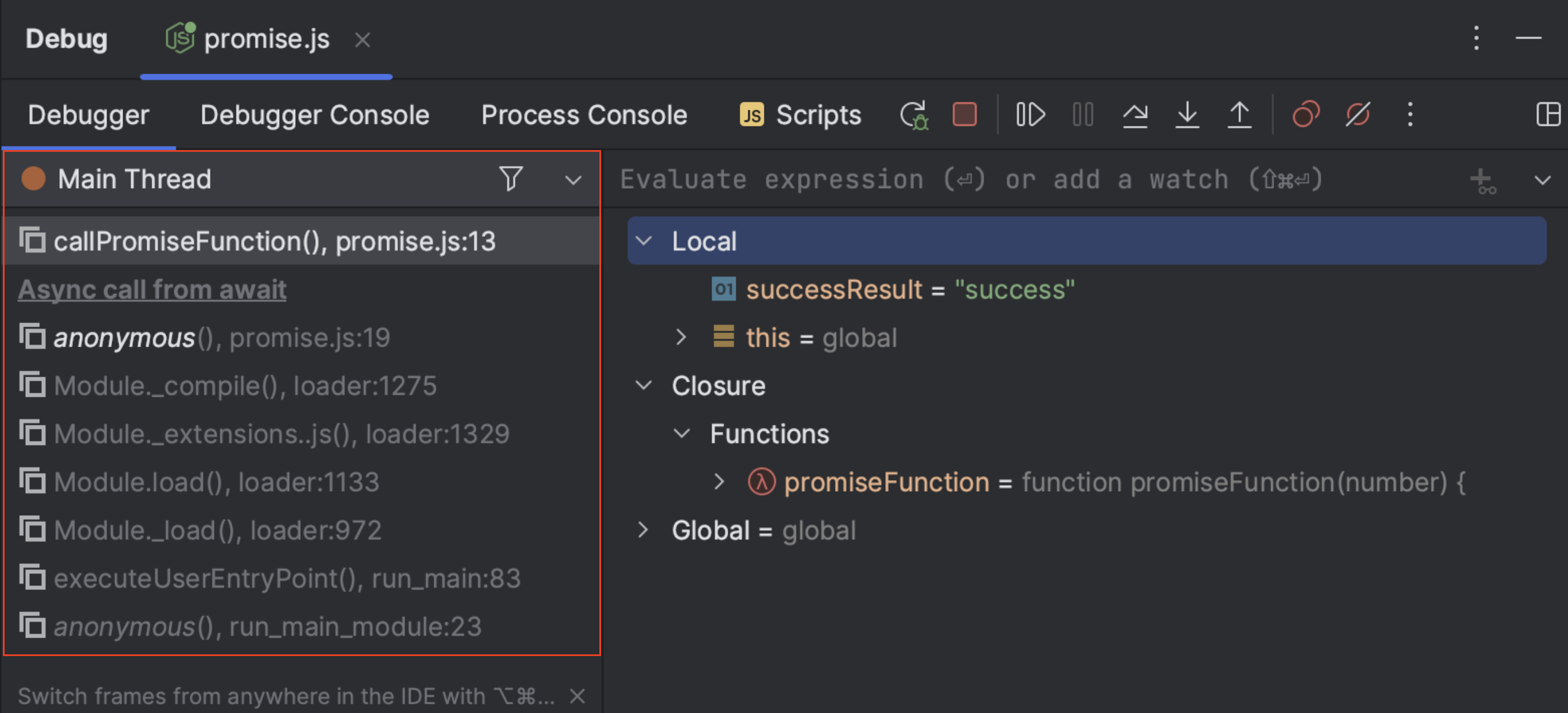This screenshot has height=713, width=1568.
Task: Click frame icon of callPromiseFunction() row
Action: pos(32,239)
